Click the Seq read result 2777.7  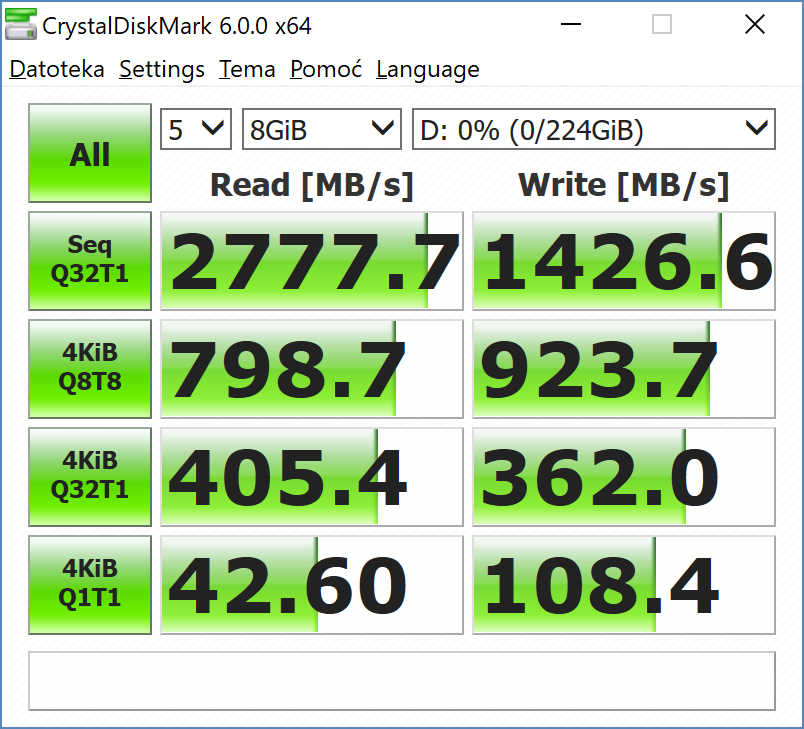(312, 261)
